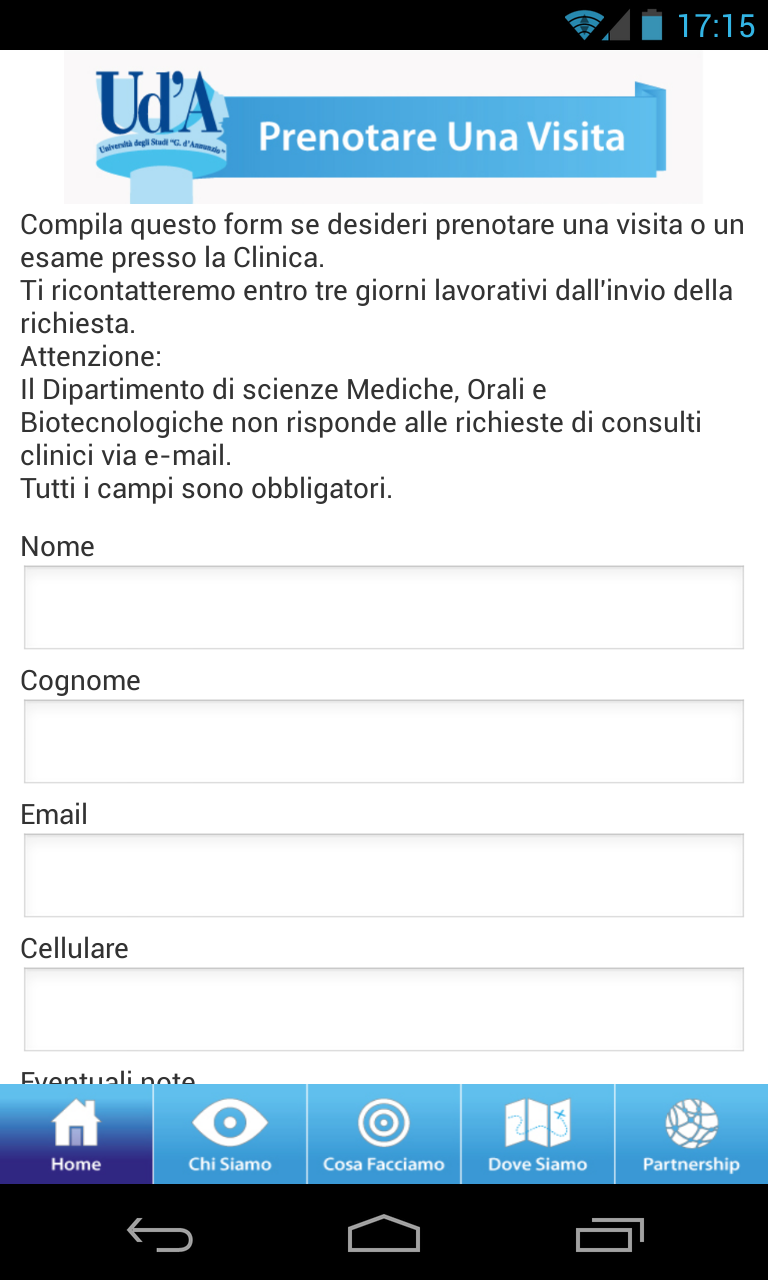Tap the Eventuali note label
This screenshot has width=768, height=1280.
108,1078
